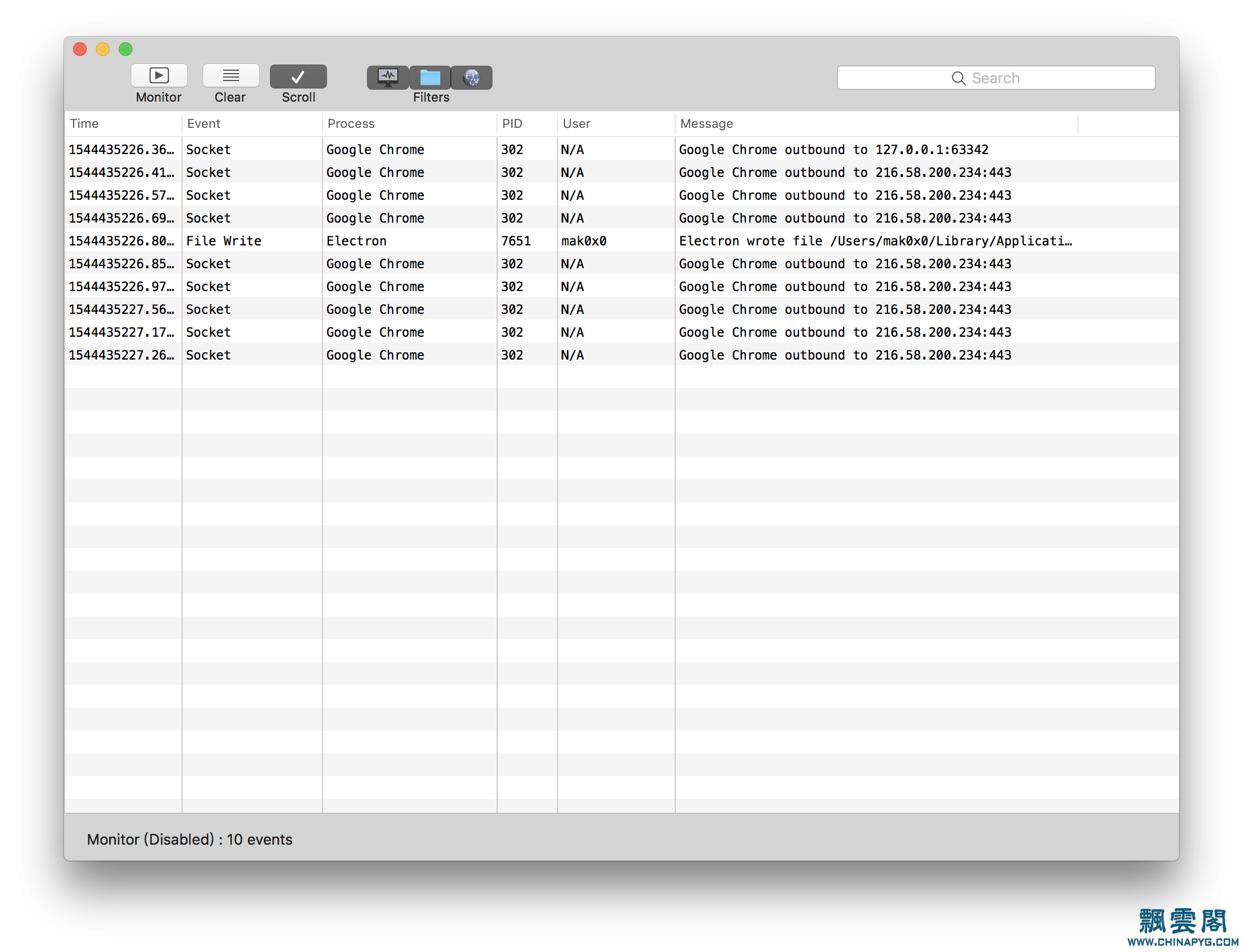Screen dimensions: 1243x952
Task: Close the window with the red button
Action: click(80, 49)
